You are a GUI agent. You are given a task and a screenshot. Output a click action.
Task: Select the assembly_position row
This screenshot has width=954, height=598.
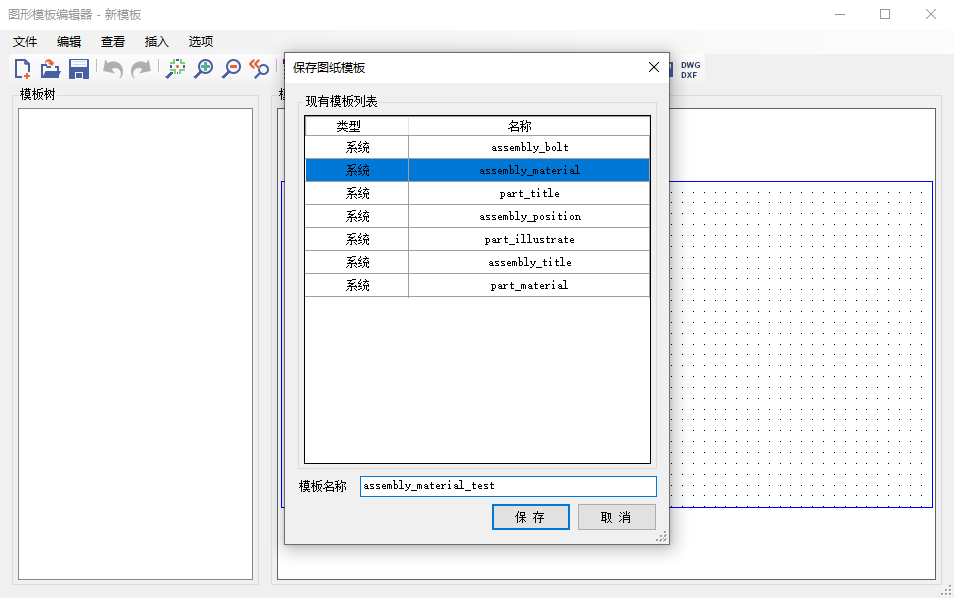coord(477,217)
